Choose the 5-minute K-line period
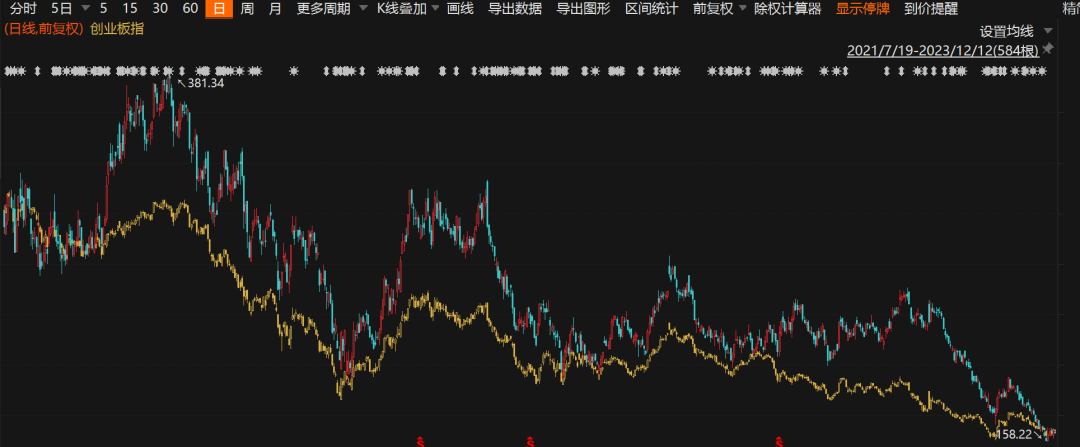This screenshot has width=1080, height=447. pyautogui.click(x=103, y=9)
